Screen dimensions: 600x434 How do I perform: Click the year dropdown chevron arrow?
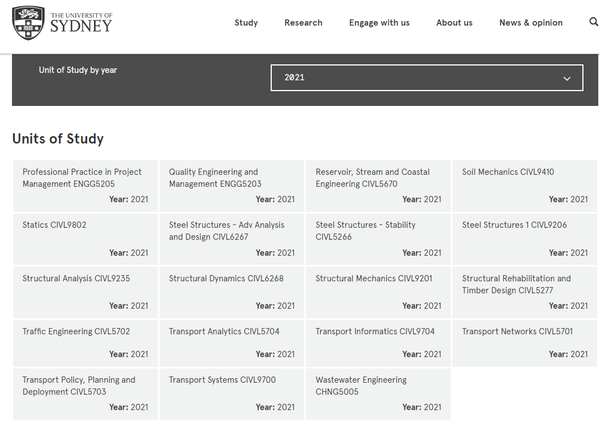point(567,78)
